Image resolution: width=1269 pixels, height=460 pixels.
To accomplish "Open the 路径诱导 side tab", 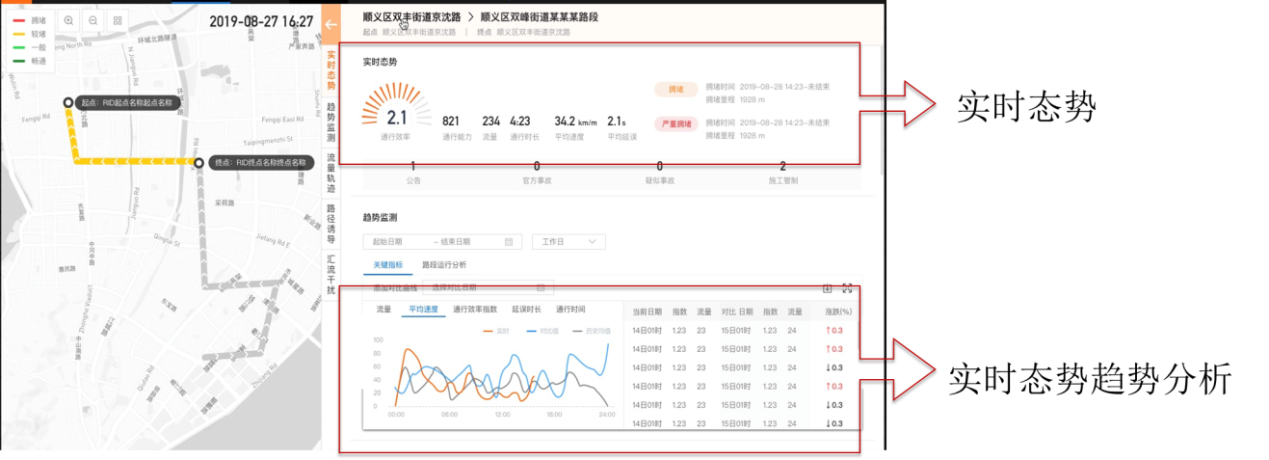I will (x=331, y=225).
